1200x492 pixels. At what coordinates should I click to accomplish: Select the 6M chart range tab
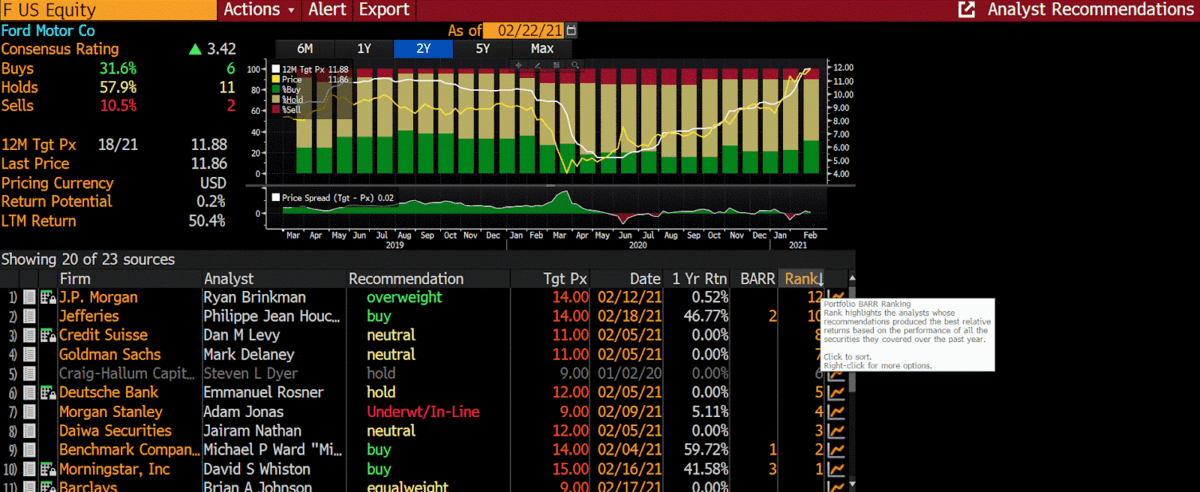pos(305,48)
